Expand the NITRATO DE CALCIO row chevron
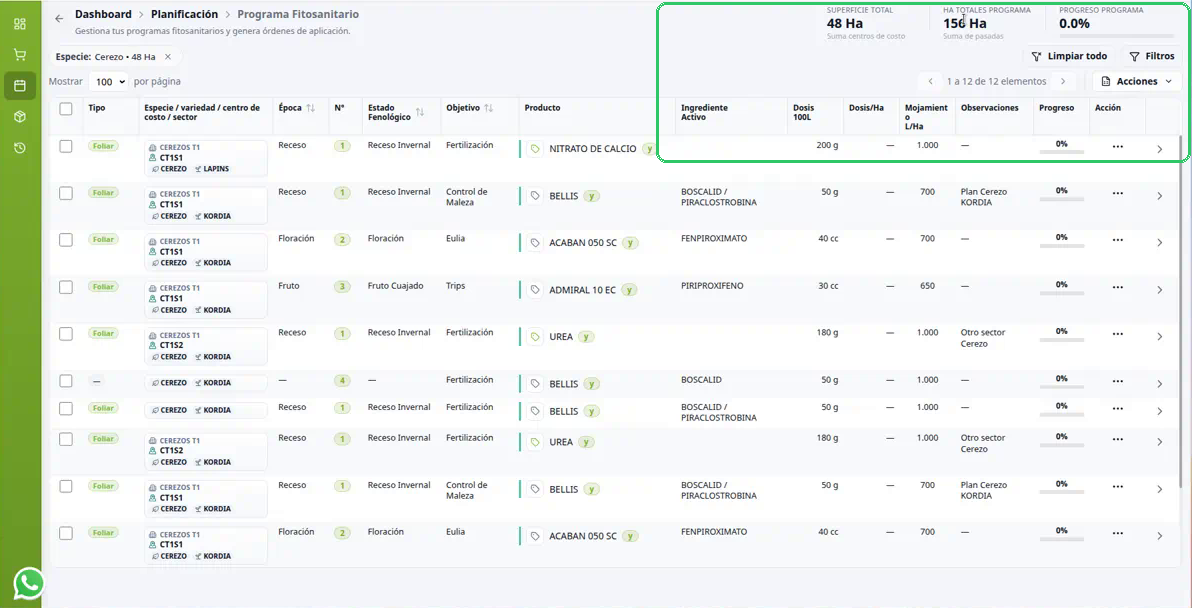 point(1159,149)
